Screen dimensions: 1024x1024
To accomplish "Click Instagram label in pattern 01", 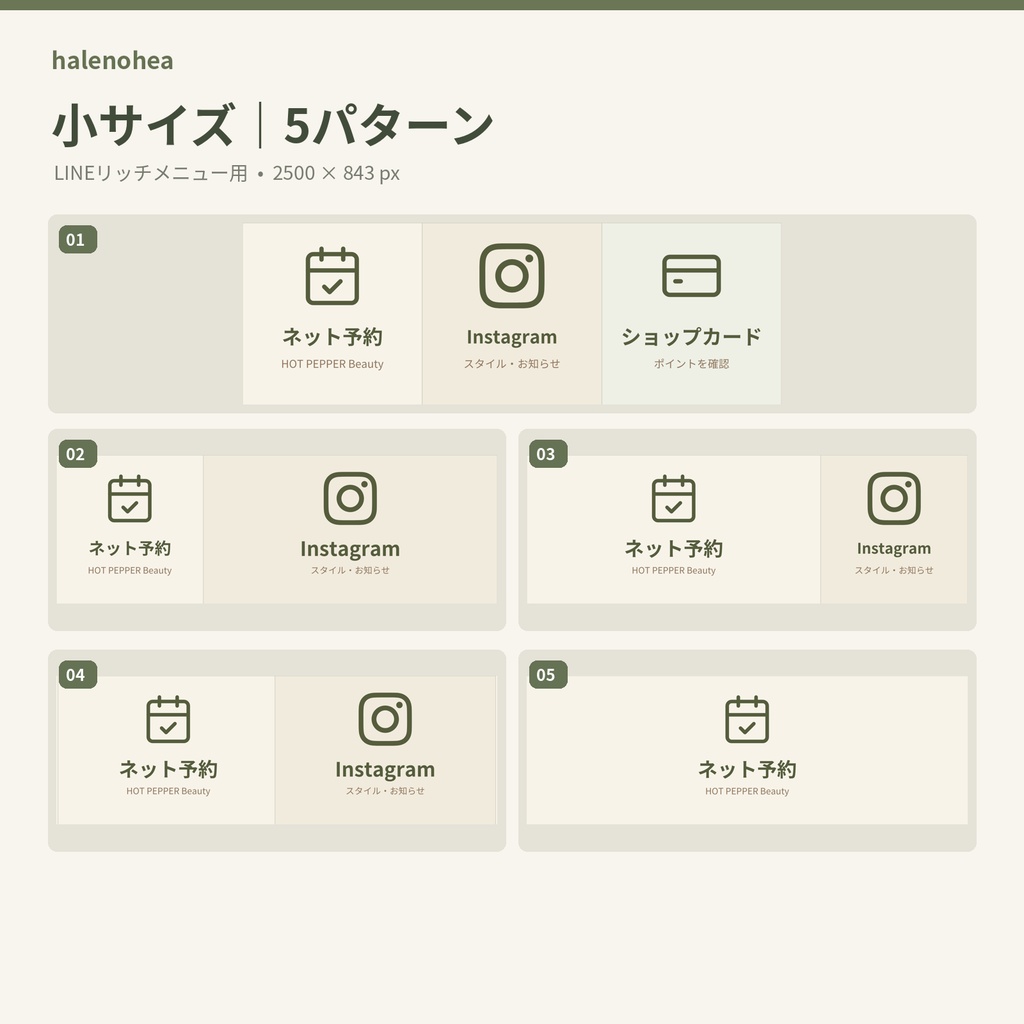I will 511,337.
